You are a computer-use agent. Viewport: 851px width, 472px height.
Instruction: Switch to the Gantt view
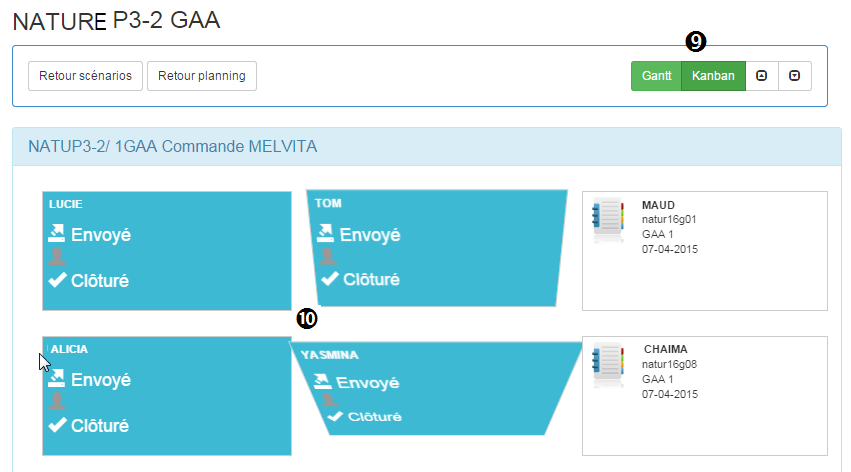coord(656,76)
